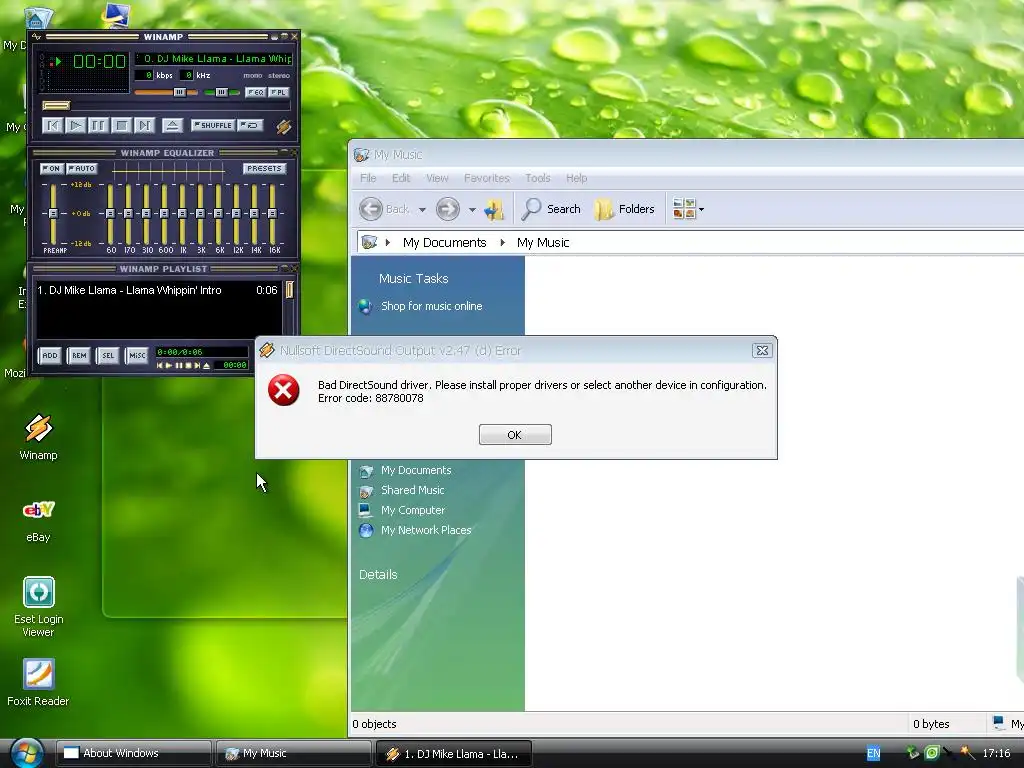The width and height of the screenshot is (1024, 768).
Task: Open Shared Music link
Action: (412, 490)
